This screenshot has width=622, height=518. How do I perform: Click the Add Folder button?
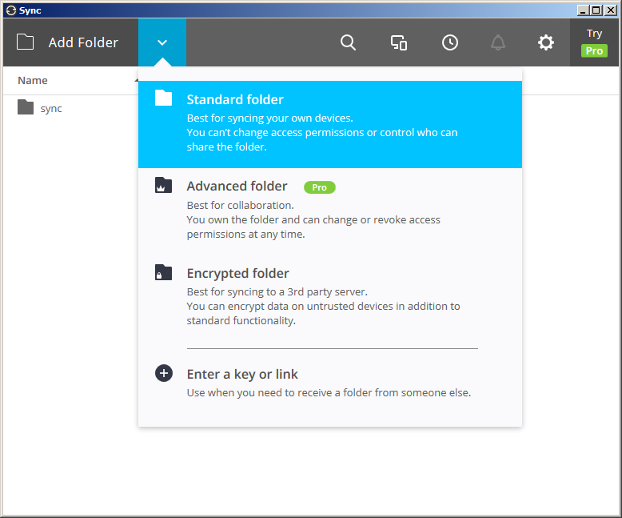pos(71,42)
